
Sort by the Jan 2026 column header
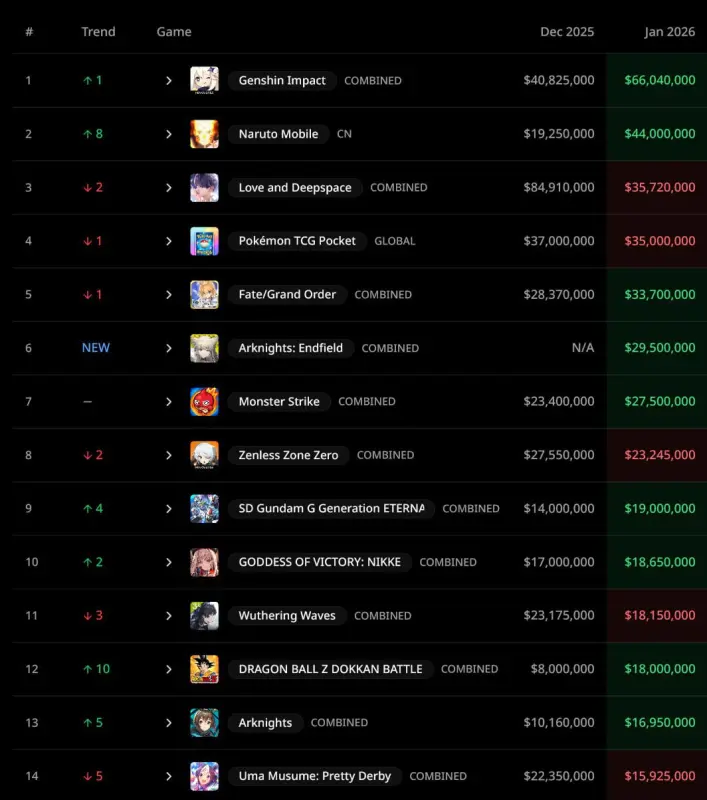pyautogui.click(x=669, y=32)
